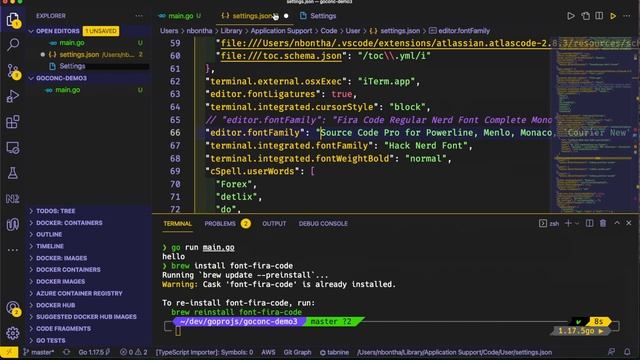Open the Search view
640x360 pixels.
pos(13,44)
